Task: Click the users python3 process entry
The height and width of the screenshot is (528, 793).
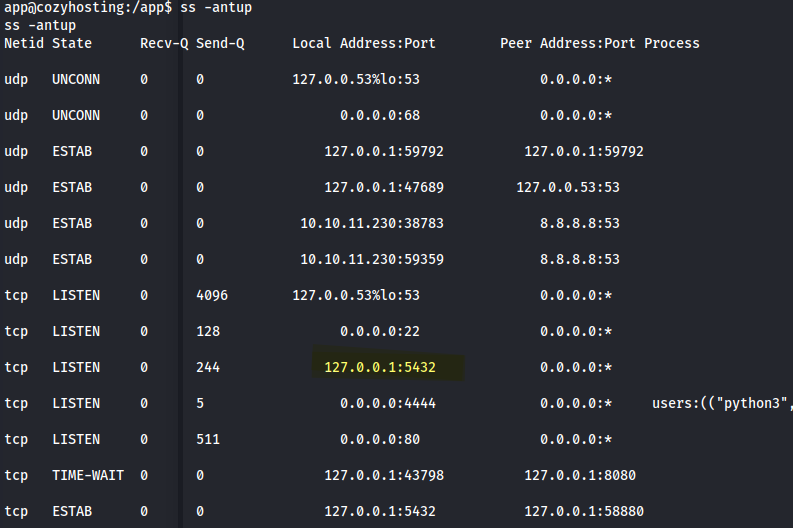Action: pyautogui.click(x=722, y=403)
